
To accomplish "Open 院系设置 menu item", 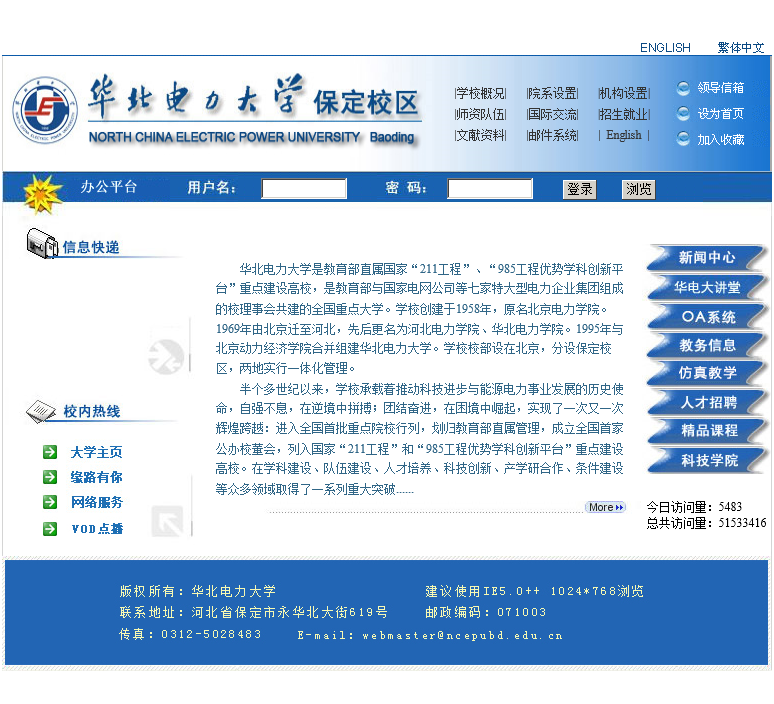I will [552, 93].
